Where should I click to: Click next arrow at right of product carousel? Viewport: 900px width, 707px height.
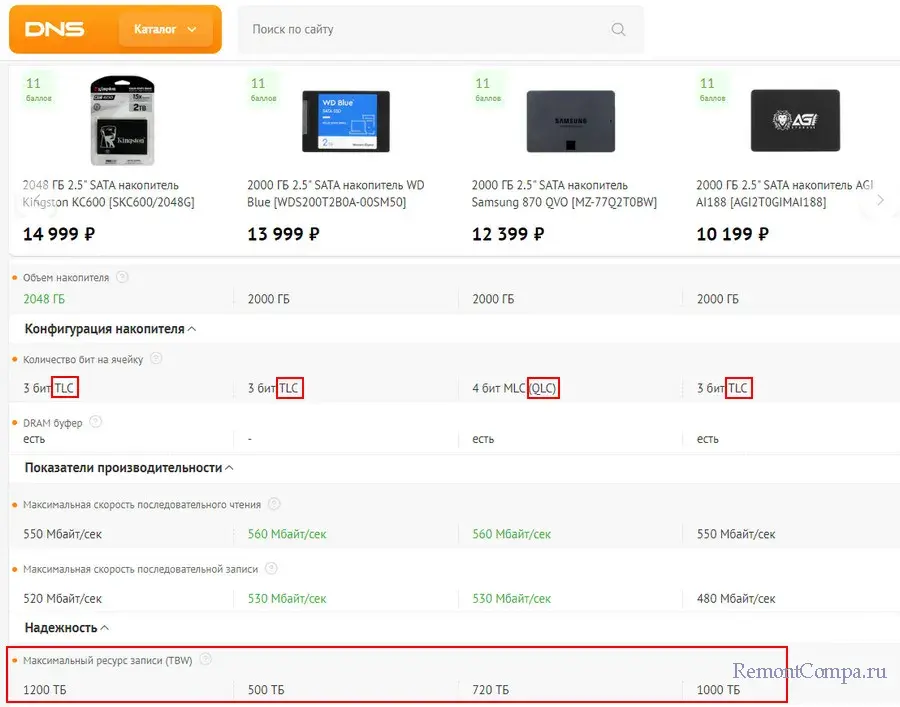[x=880, y=200]
